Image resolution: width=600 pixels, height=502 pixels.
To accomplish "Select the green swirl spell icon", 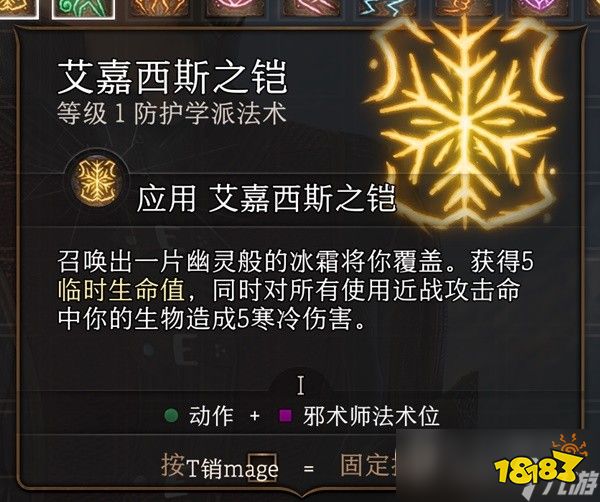I will (x=83, y=8).
